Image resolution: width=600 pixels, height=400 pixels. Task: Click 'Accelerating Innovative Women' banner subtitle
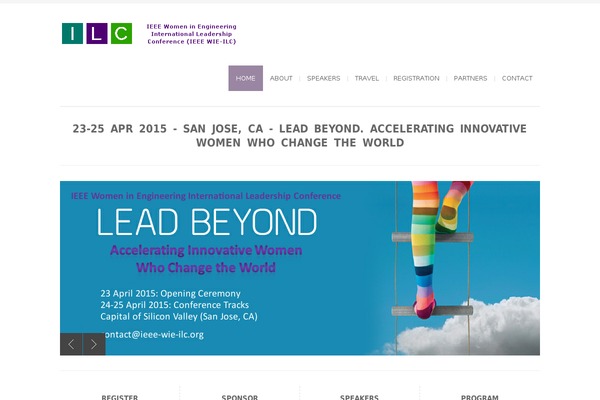[x=206, y=250]
